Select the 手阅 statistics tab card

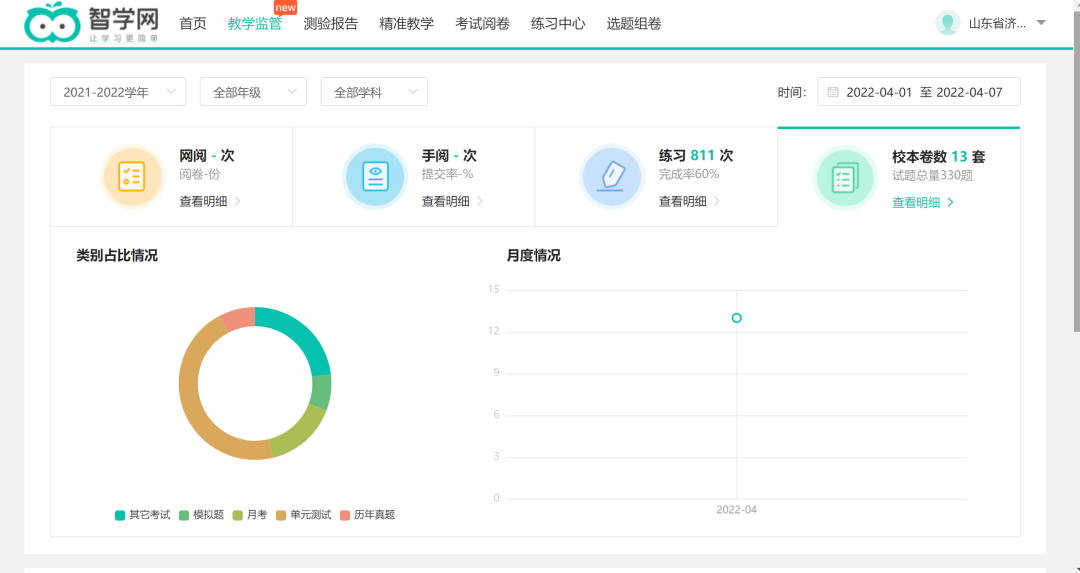tap(414, 177)
